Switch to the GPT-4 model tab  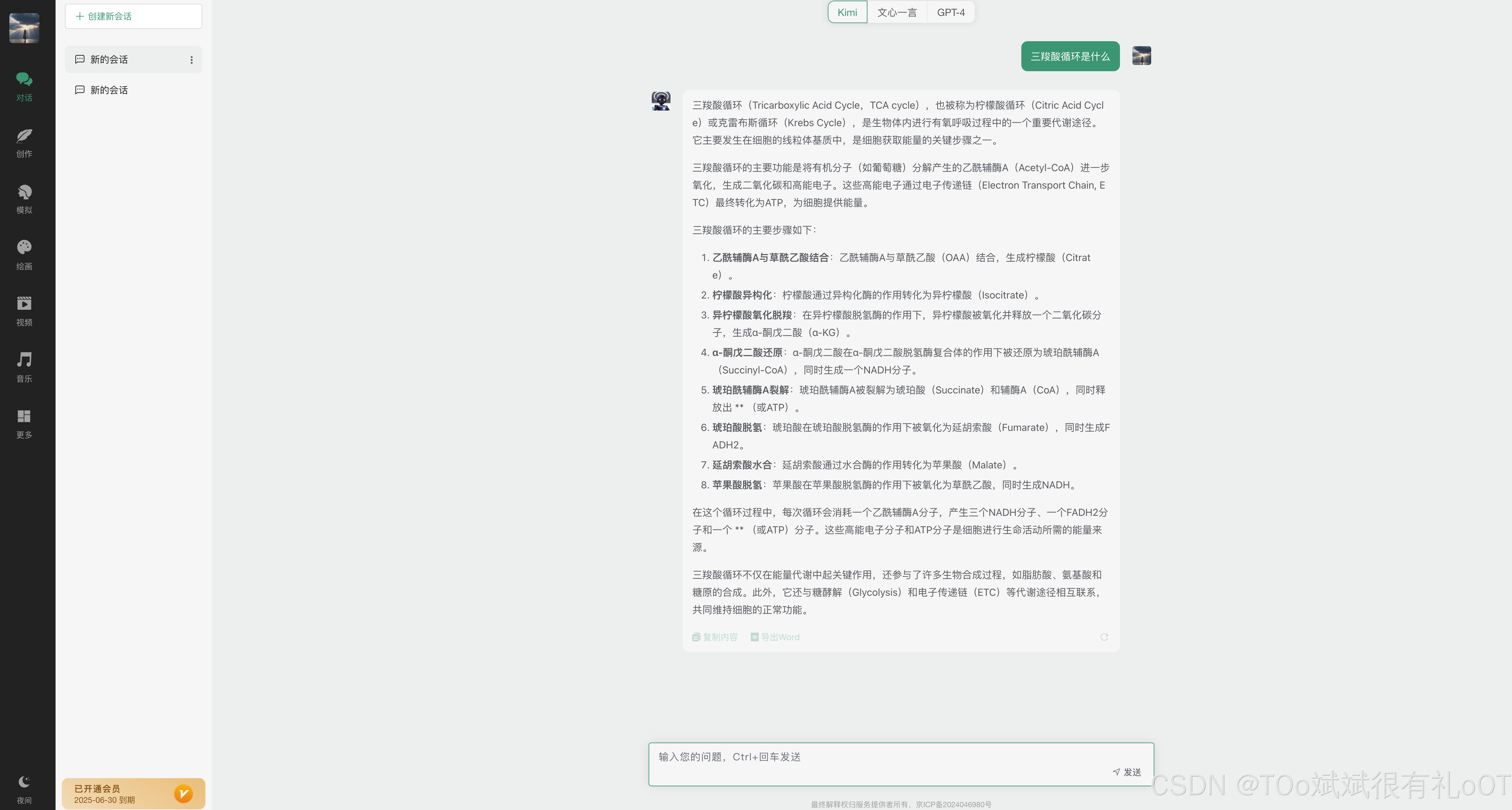coord(950,12)
